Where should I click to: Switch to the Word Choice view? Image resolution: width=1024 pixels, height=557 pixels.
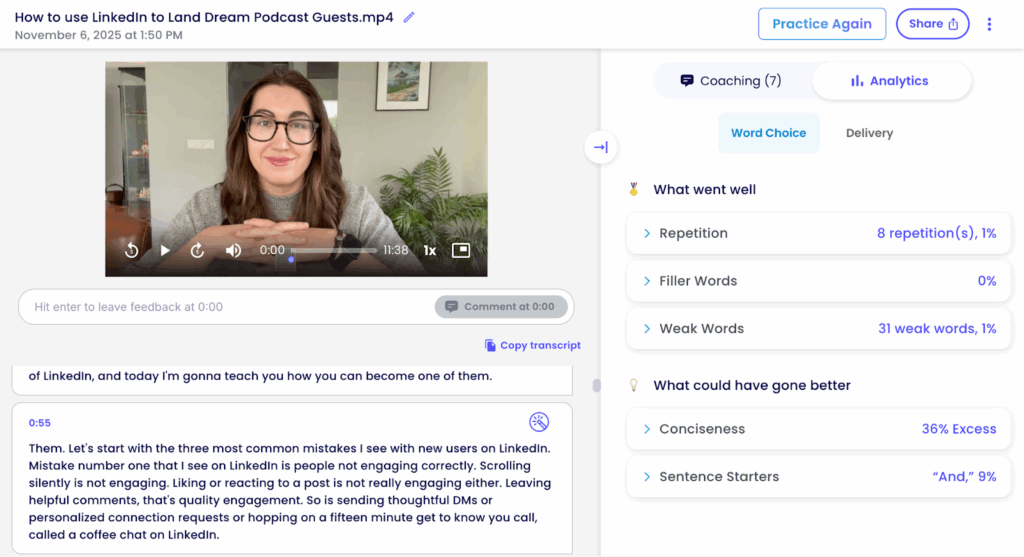768,133
